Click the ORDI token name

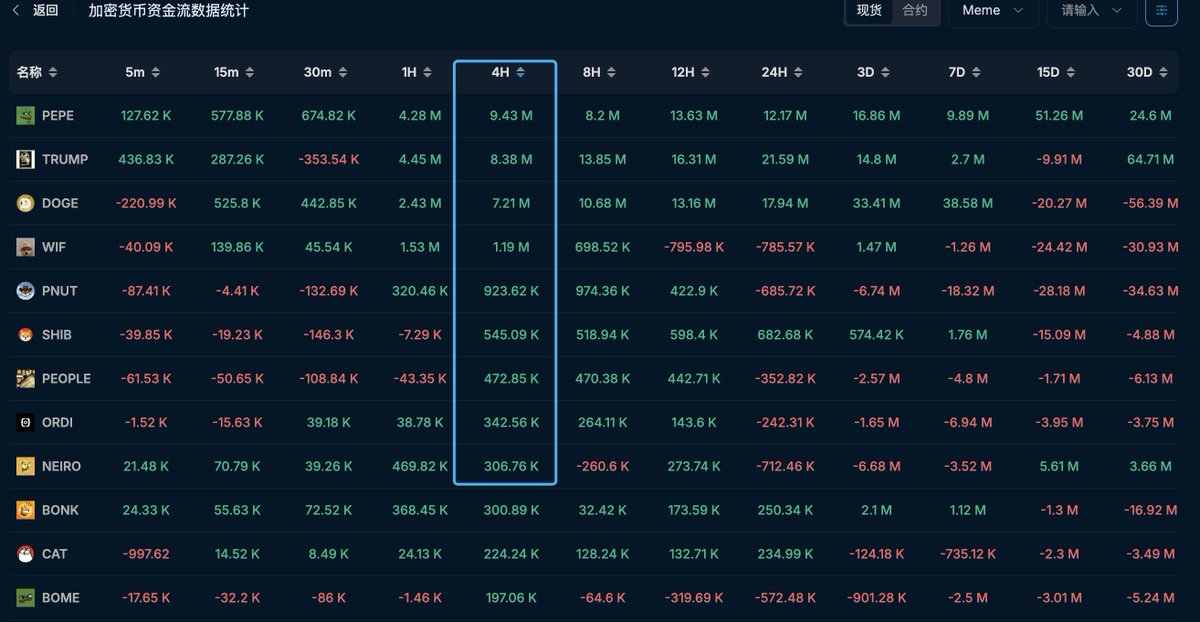click(x=58, y=423)
